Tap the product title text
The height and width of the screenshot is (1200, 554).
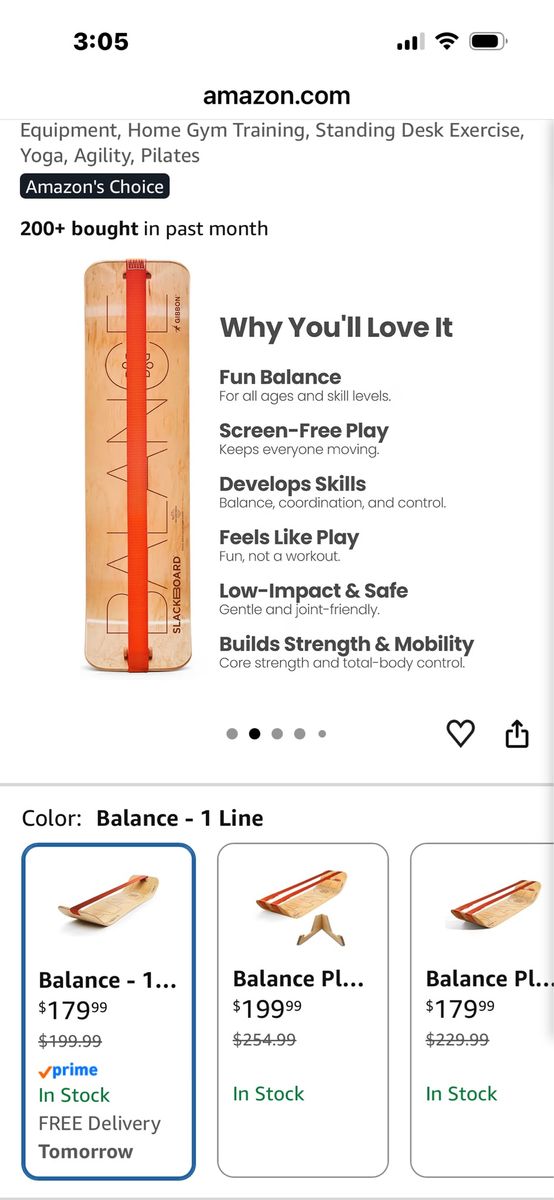click(x=271, y=143)
